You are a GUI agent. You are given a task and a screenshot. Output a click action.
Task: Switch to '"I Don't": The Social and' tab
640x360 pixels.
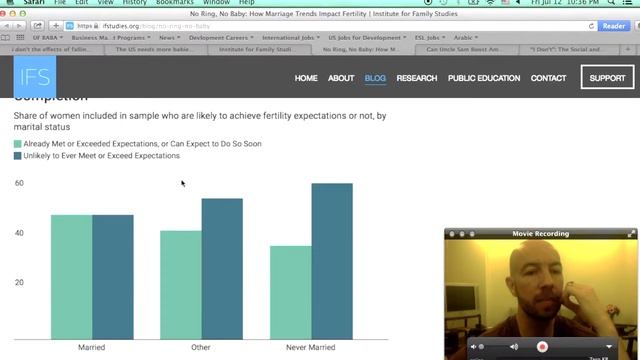point(570,49)
